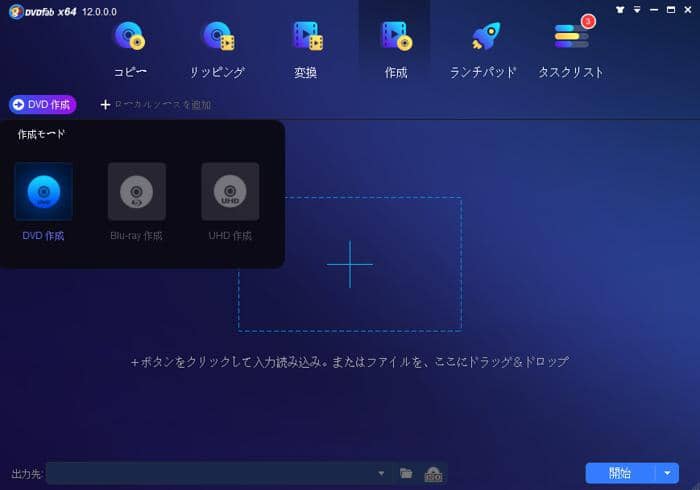Image resolution: width=700 pixels, height=490 pixels.
Task: Click the 開始 start button
Action: pos(620,473)
